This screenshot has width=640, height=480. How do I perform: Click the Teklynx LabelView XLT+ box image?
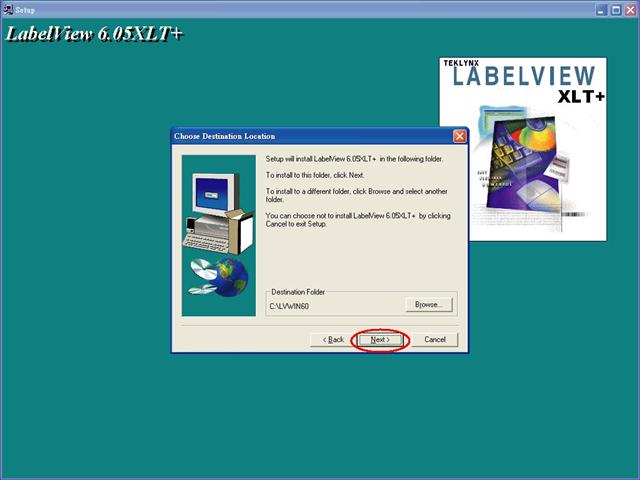pyautogui.click(x=523, y=149)
